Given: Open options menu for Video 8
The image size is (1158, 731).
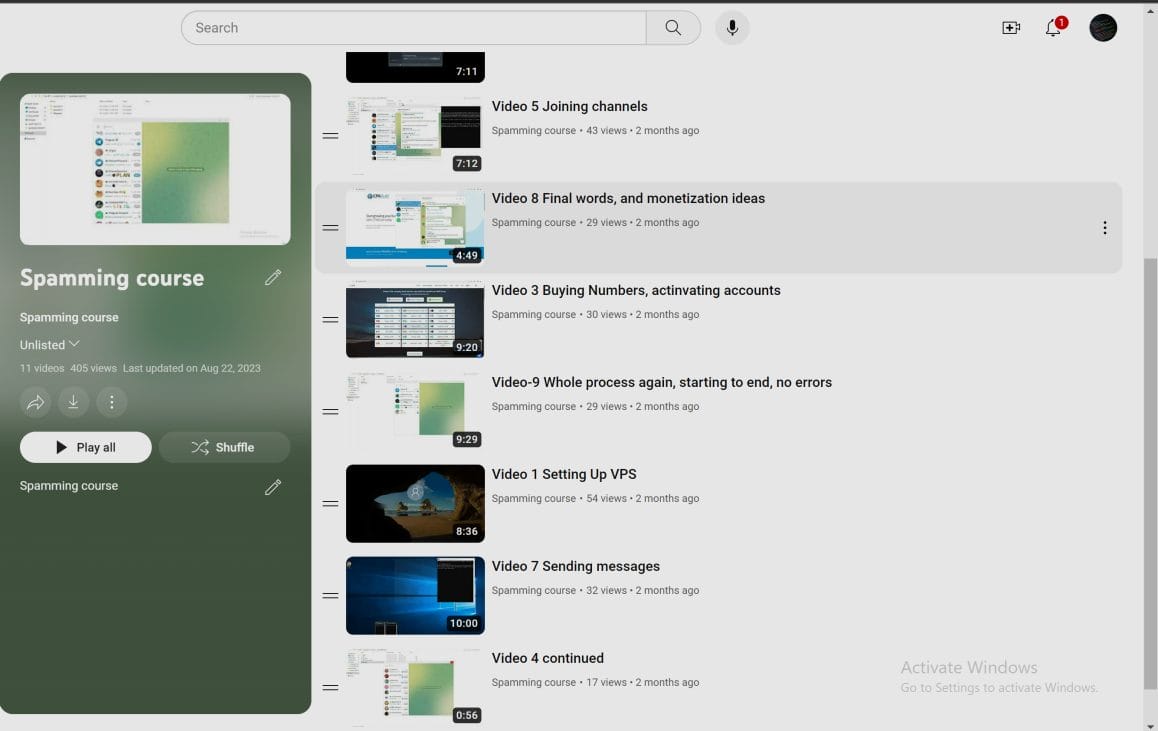Looking at the screenshot, I should [x=1104, y=228].
